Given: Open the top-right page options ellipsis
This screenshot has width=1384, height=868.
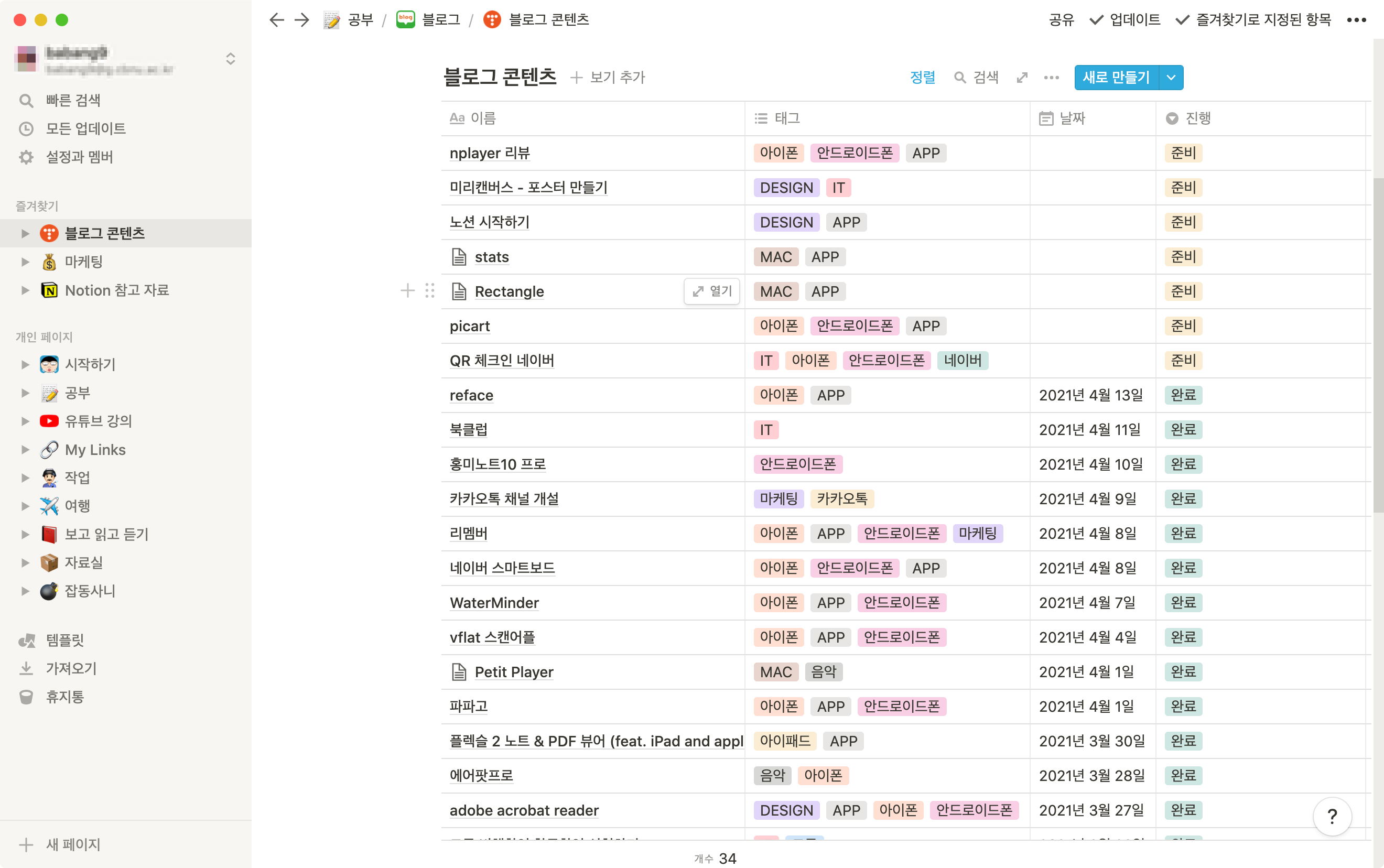Looking at the screenshot, I should point(1356,20).
